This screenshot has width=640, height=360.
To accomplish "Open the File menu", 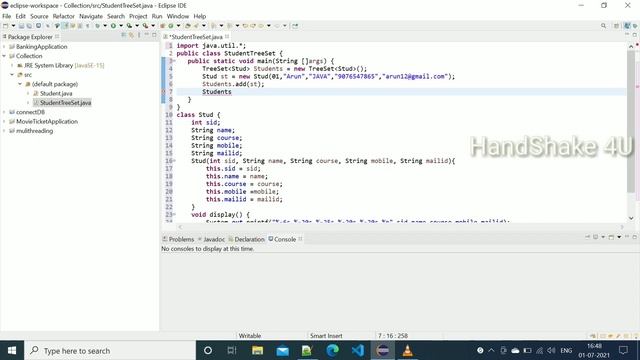I will pyautogui.click(x=7, y=16).
